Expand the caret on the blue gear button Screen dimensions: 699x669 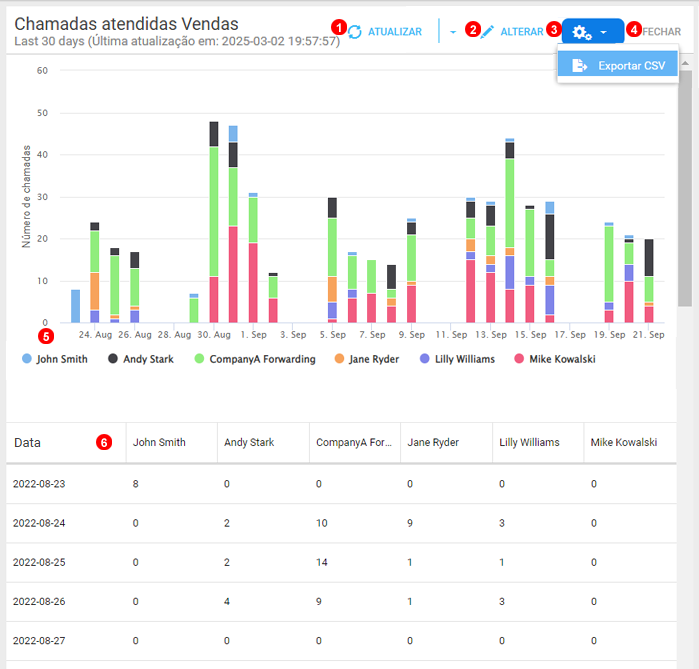pos(604,33)
